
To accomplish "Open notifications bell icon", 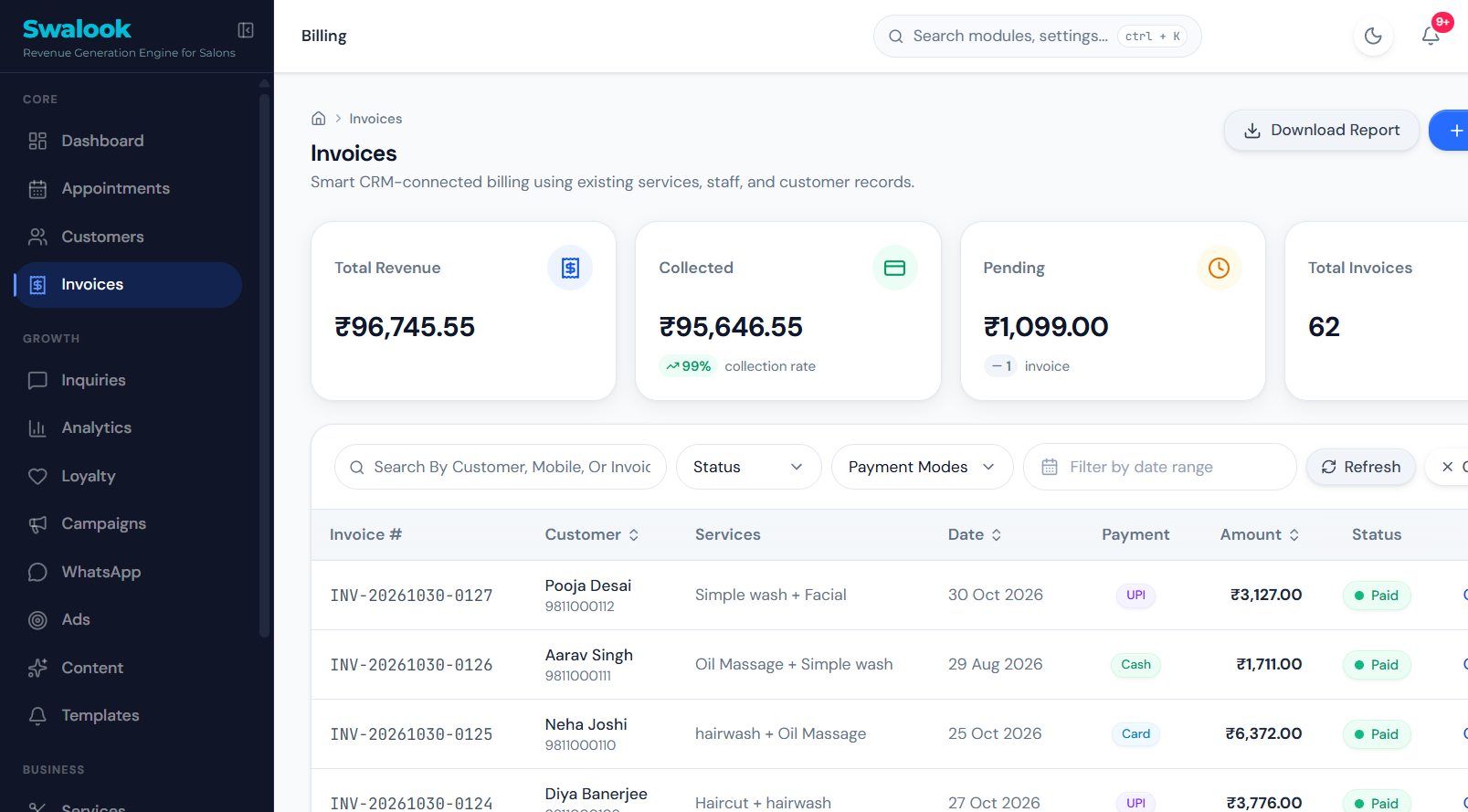I will (1431, 37).
